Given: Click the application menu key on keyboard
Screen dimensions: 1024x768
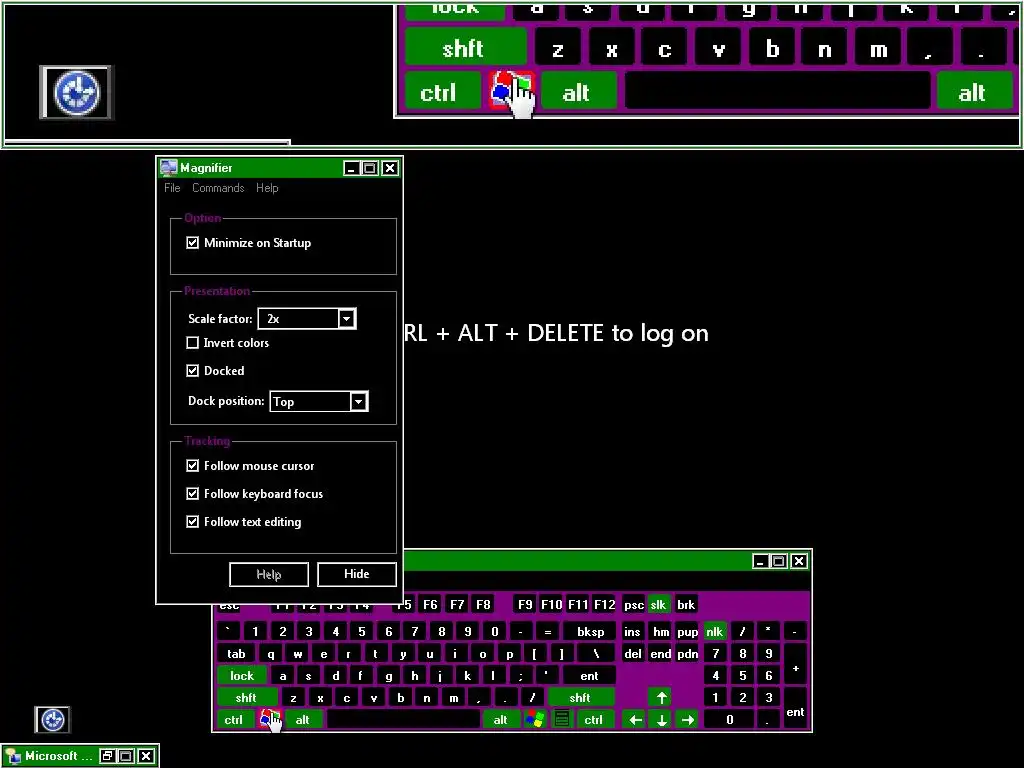Looking at the screenshot, I should click(x=561, y=719).
